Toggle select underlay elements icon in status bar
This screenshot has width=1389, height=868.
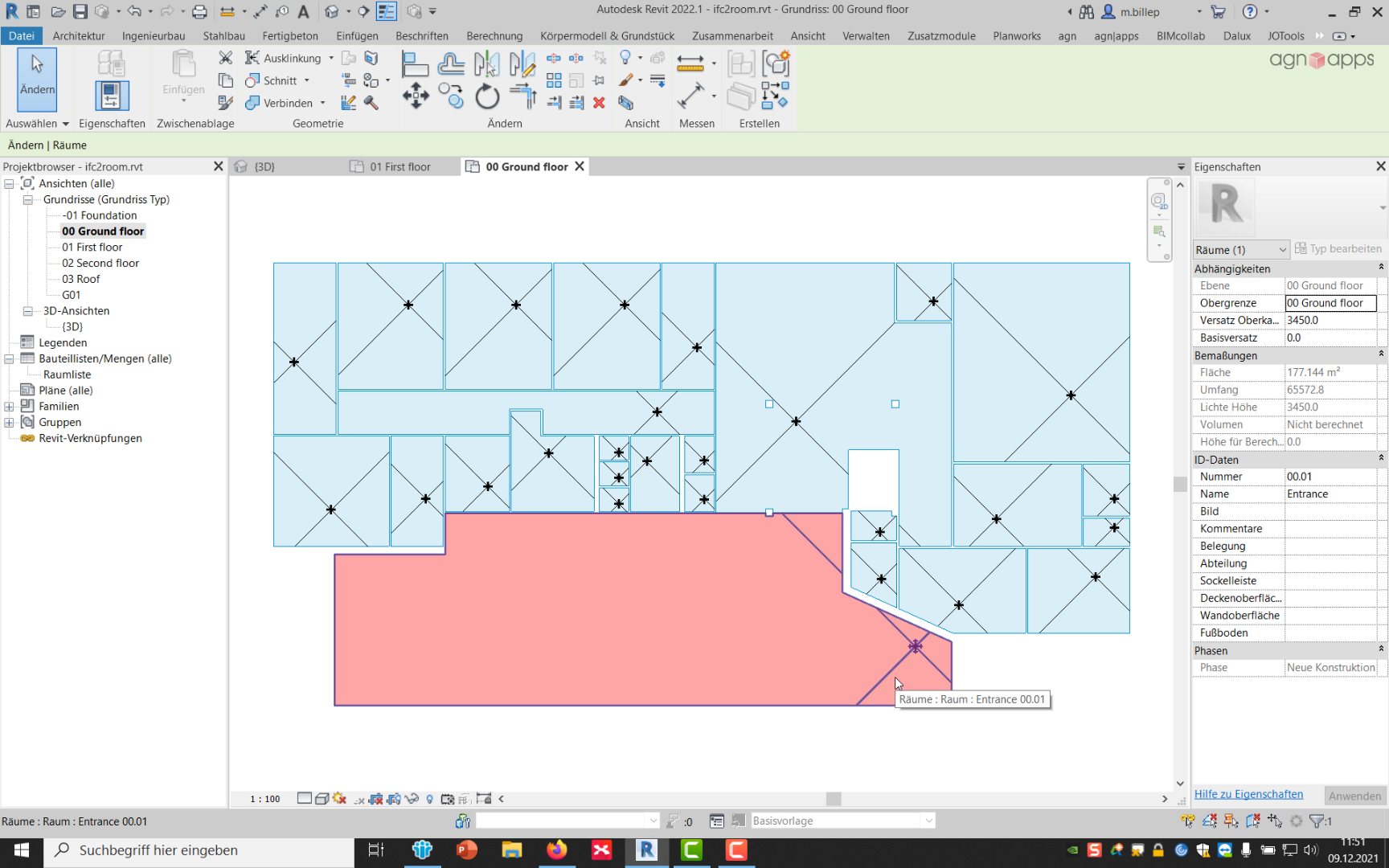(x=1210, y=821)
